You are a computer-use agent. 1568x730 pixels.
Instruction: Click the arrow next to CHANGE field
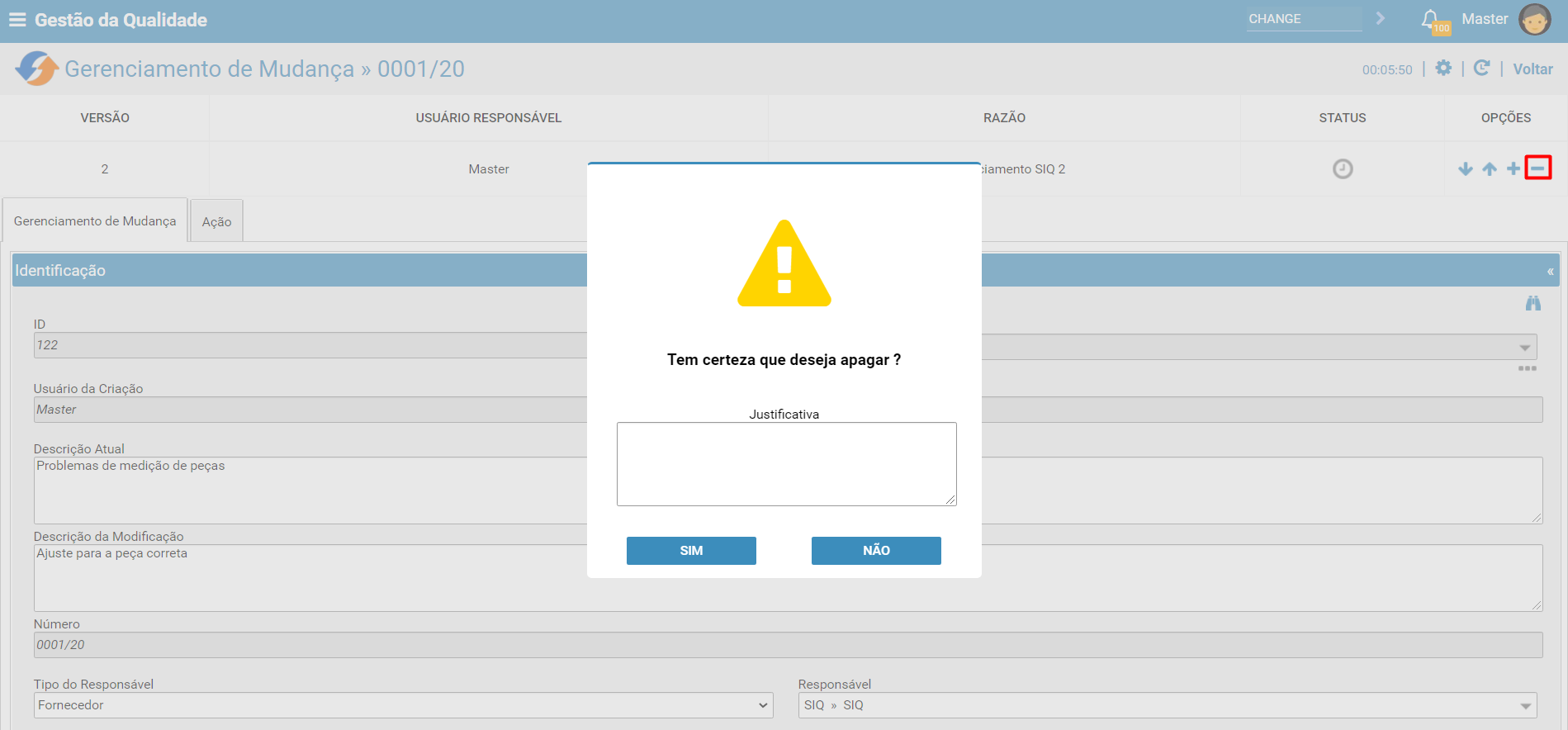[1380, 18]
